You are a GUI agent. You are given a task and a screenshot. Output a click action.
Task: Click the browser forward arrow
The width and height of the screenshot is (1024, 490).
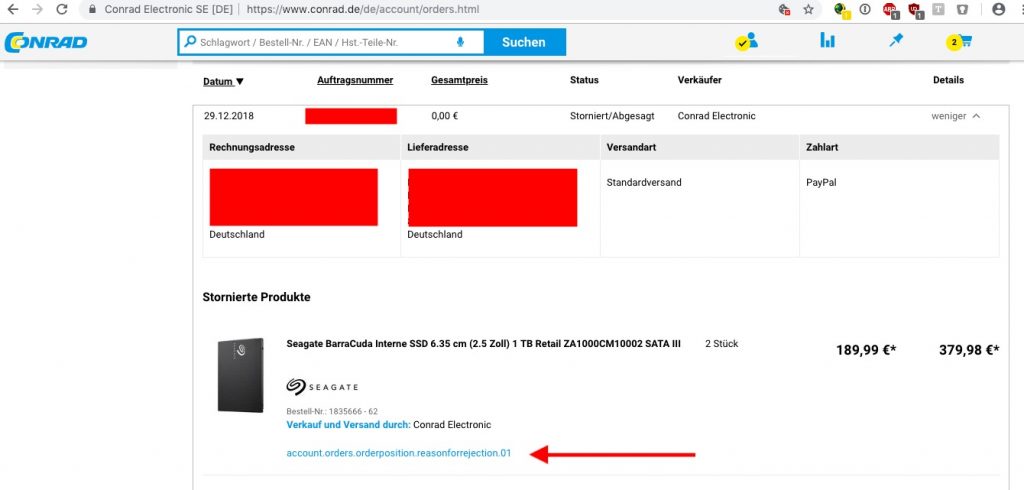[x=37, y=9]
